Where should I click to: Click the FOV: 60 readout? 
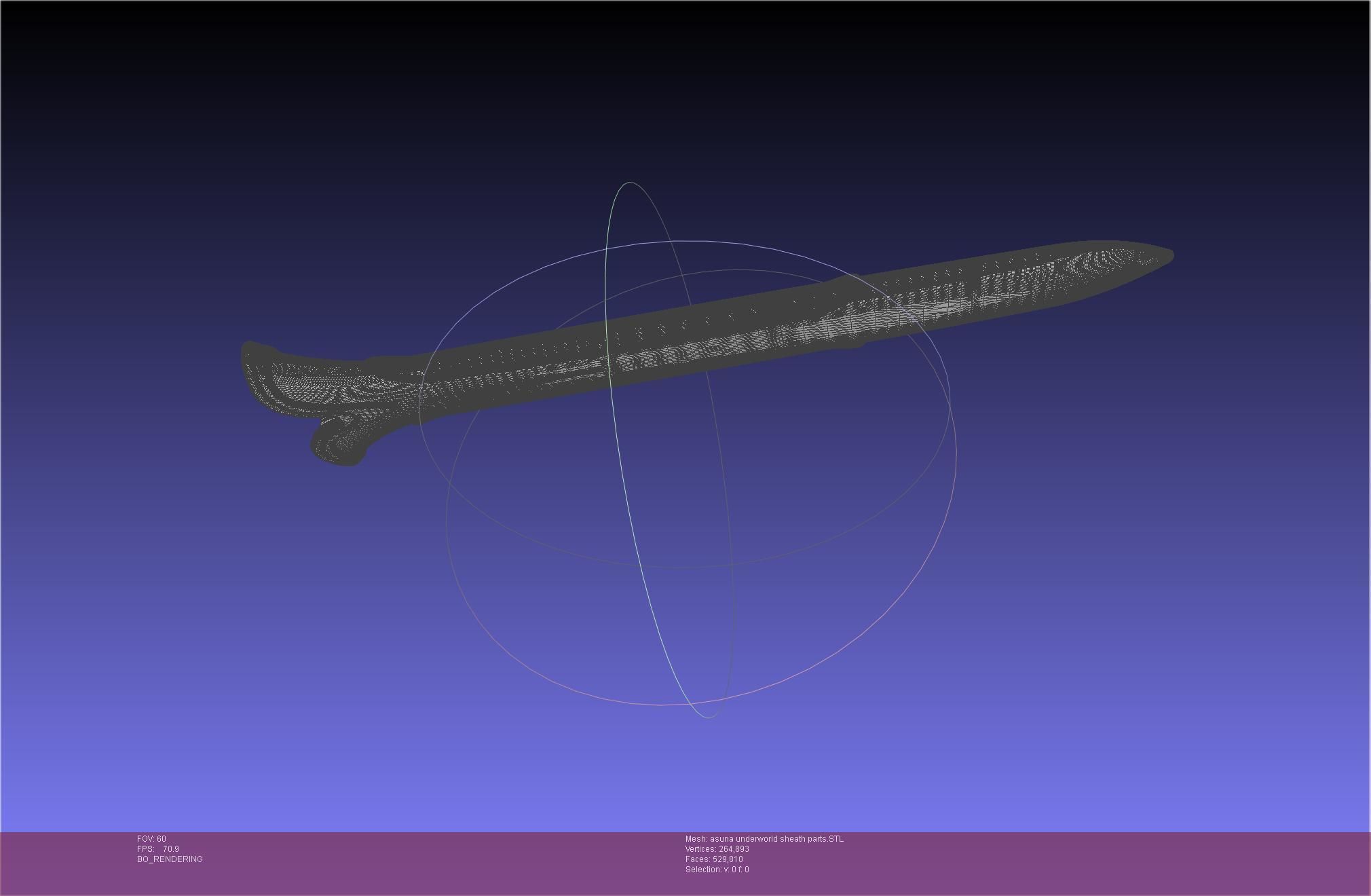[x=151, y=839]
